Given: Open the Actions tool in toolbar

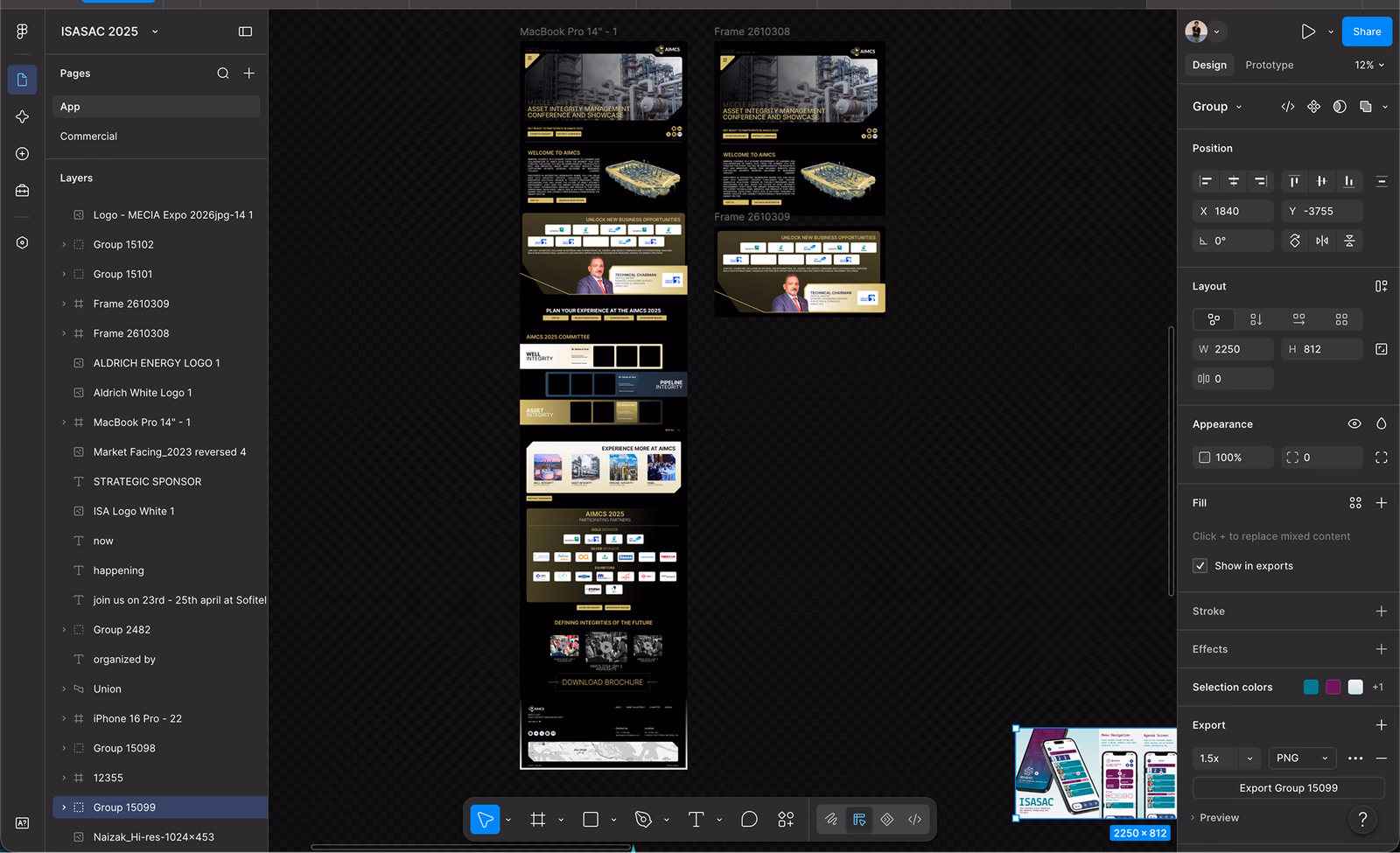Looking at the screenshot, I should (x=786, y=820).
